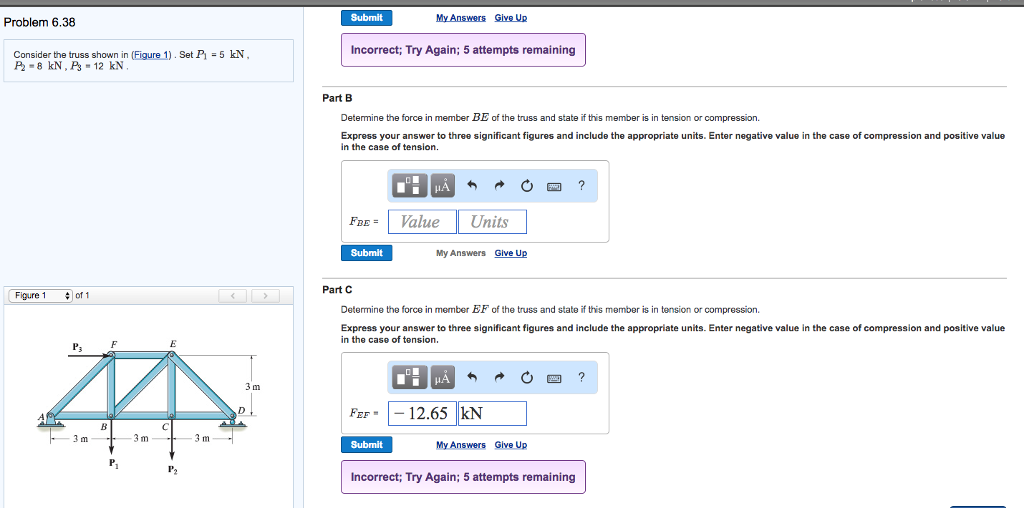This screenshot has height=508, width=1024.
Task: Open symbols µÅ button in Part B toolbar
Action: click(442, 186)
